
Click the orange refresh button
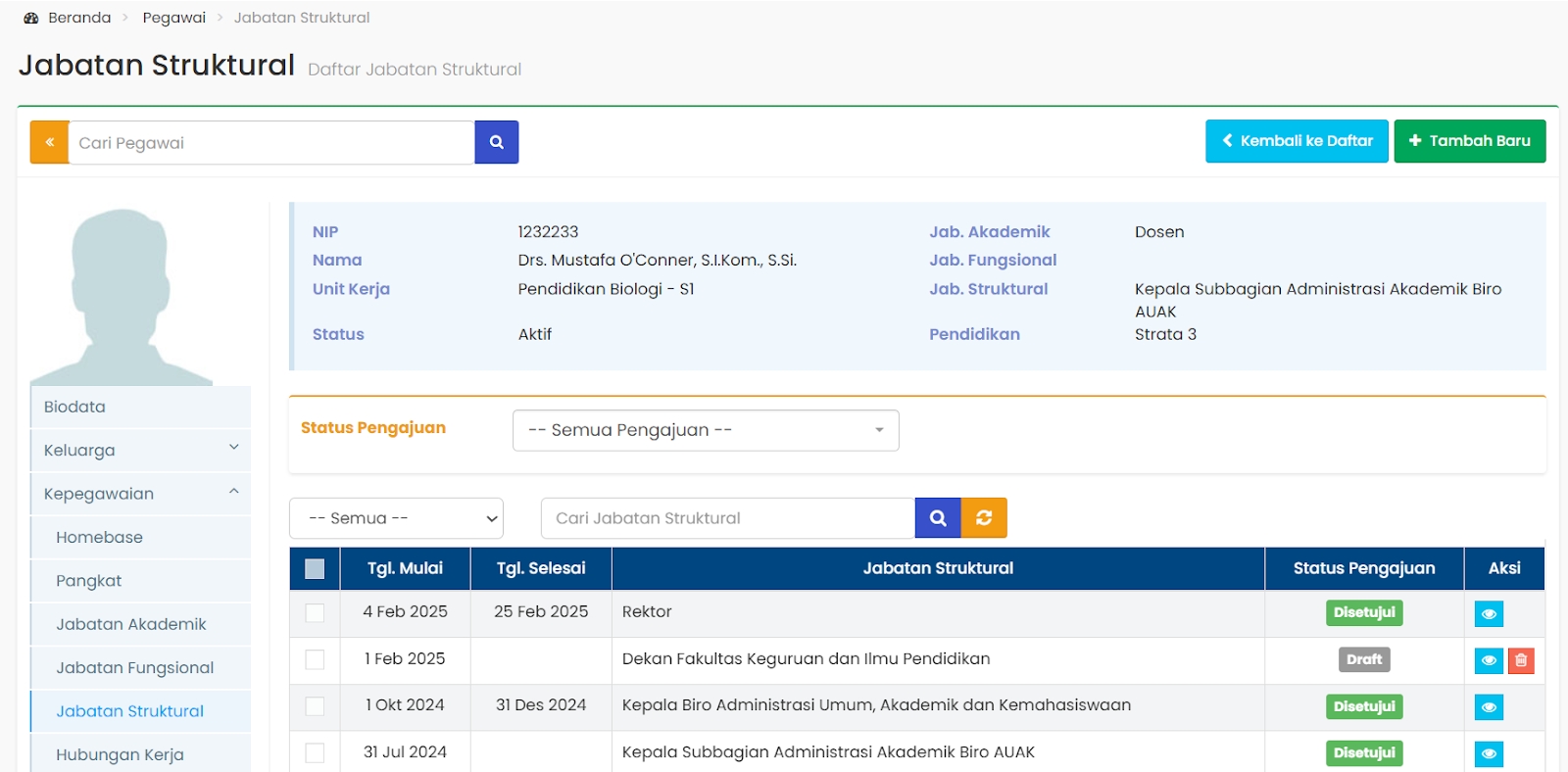[x=984, y=518]
